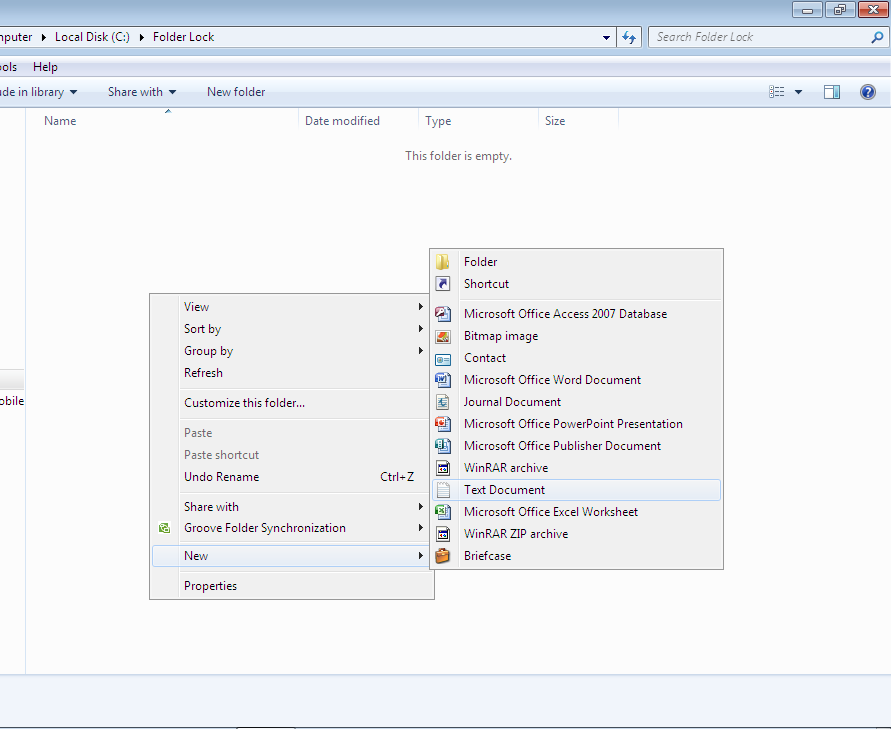The height and width of the screenshot is (729, 891).
Task: Open the address bar history dropdown
Action: [x=606, y=38]
